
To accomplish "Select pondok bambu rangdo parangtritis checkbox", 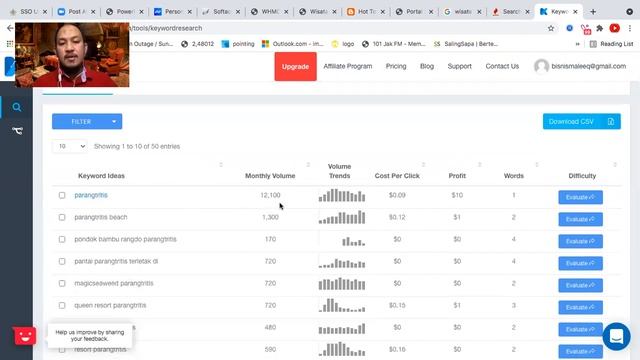I will 62,239.
